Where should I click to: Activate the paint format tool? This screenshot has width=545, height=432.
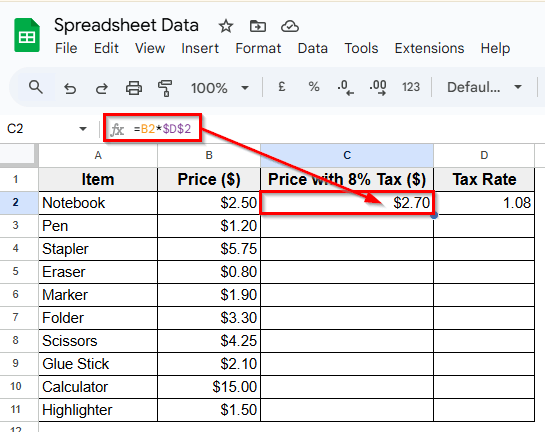click(165, 88)
